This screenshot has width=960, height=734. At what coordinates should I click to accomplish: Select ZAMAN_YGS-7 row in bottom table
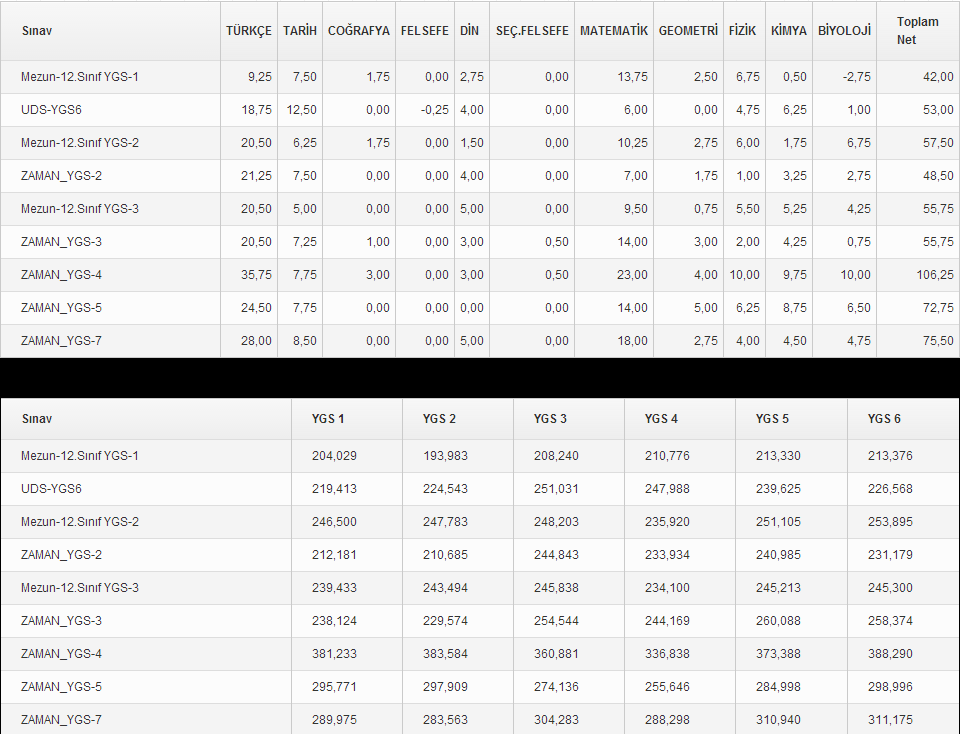point(480,719)
